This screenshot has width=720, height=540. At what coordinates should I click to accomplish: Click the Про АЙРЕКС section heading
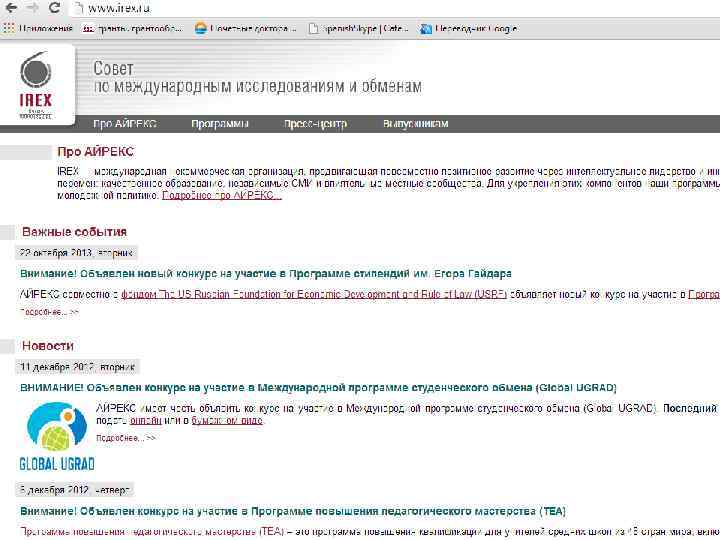[96, 152]
